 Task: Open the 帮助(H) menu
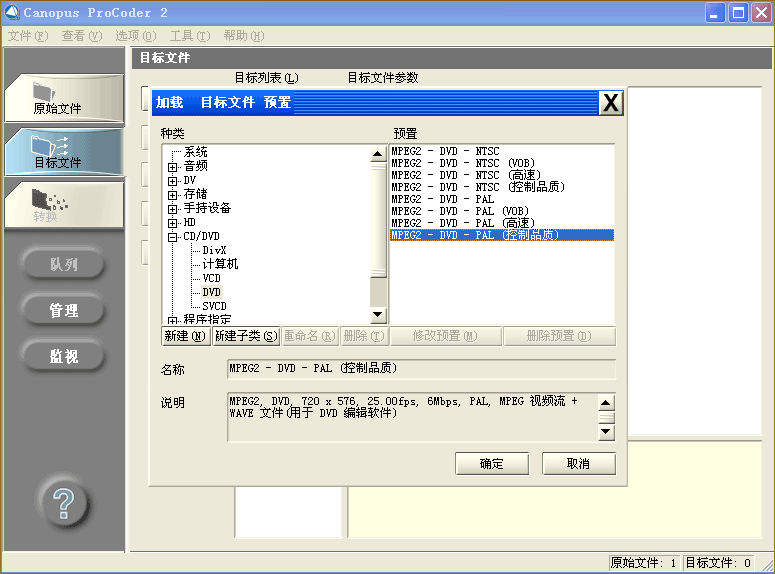pos(244,36)
